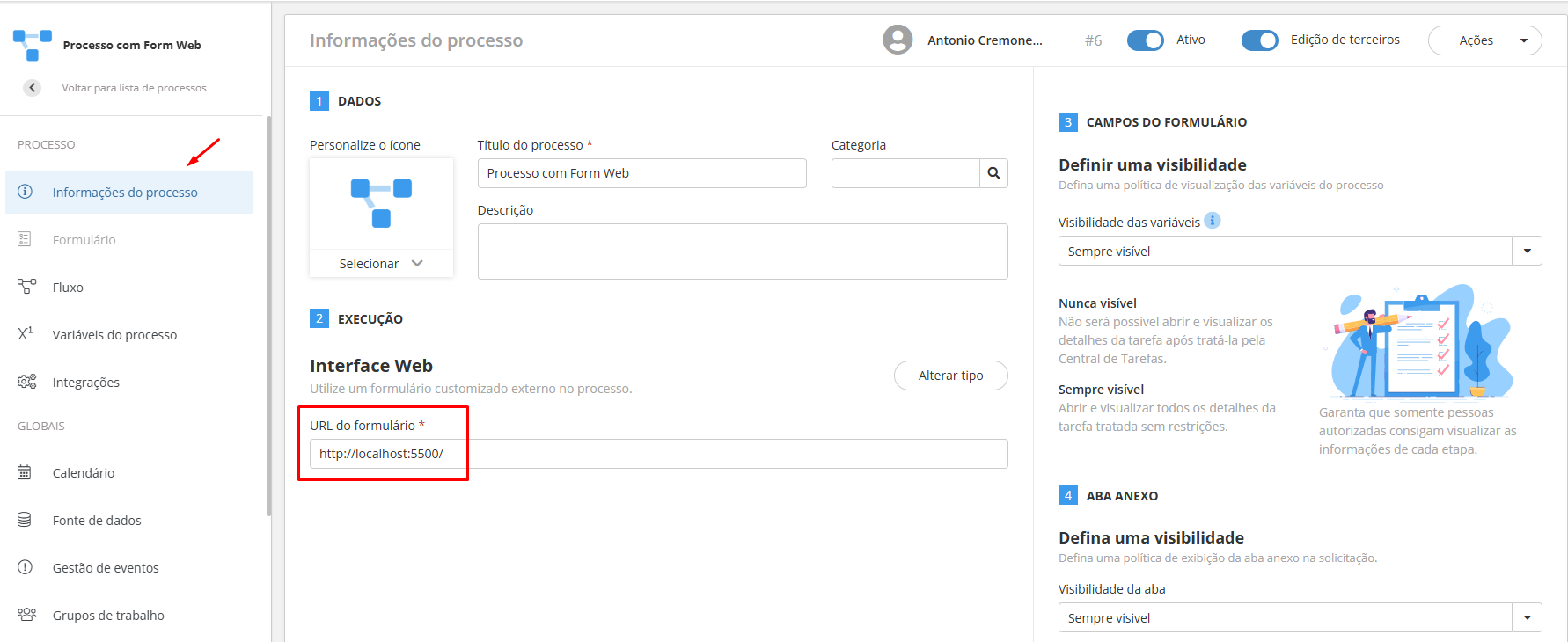Click the Antonio Cremone user name
This screenshot has height=642, width=1568.
click(x=985, y=40)
